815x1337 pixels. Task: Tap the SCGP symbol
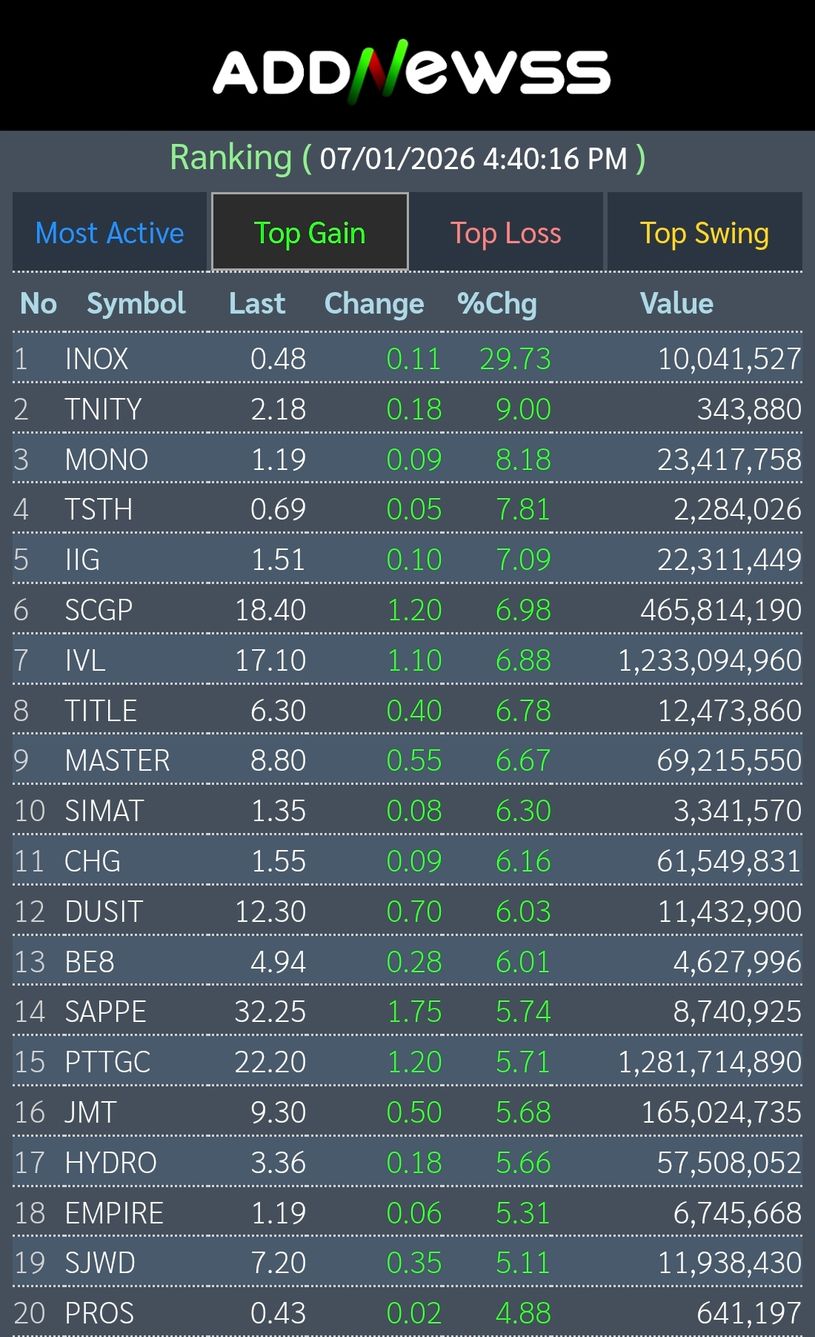tap(99, 610)
